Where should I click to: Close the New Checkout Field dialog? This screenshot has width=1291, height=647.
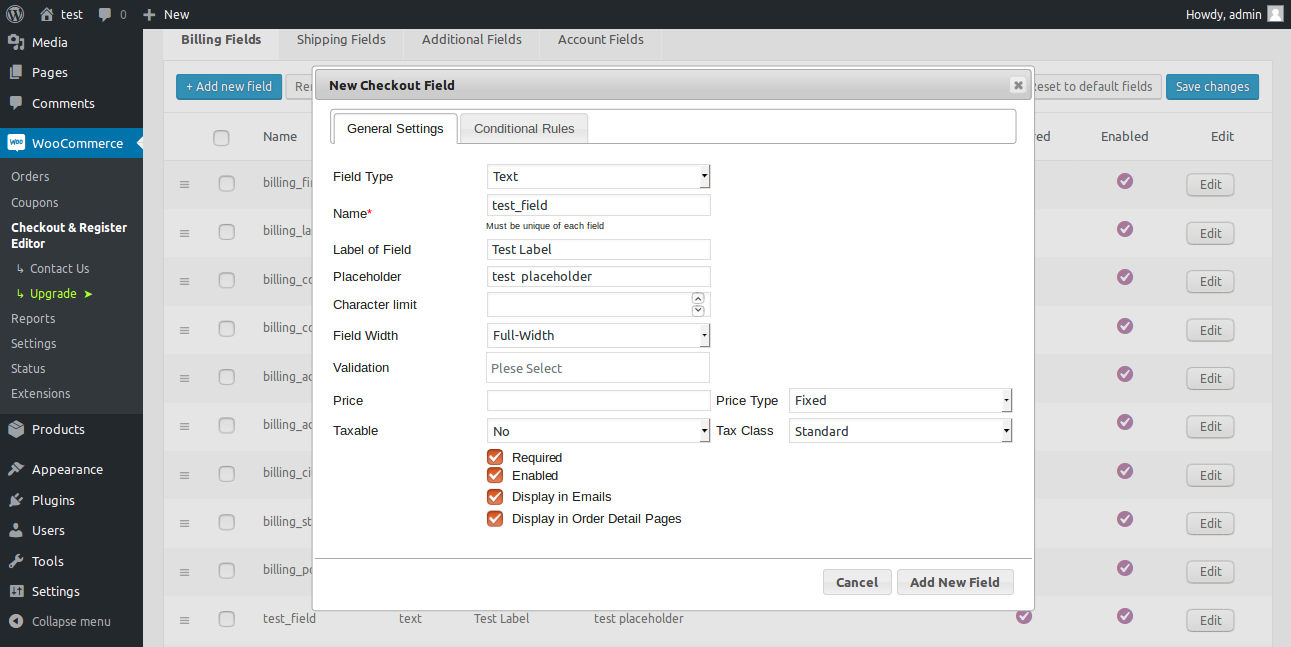click(1018, 85)
